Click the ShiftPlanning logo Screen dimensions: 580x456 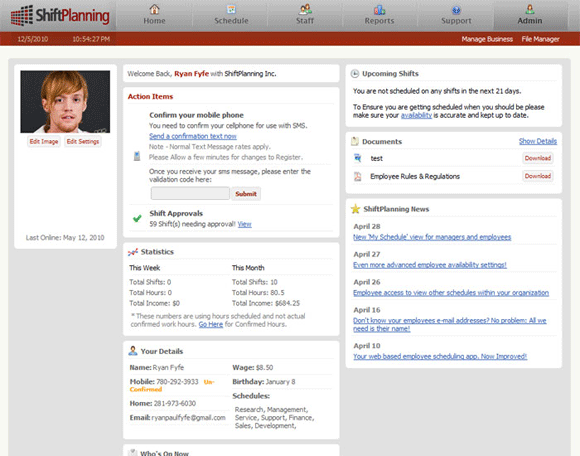pyautogui.click(x=60, y=16)
